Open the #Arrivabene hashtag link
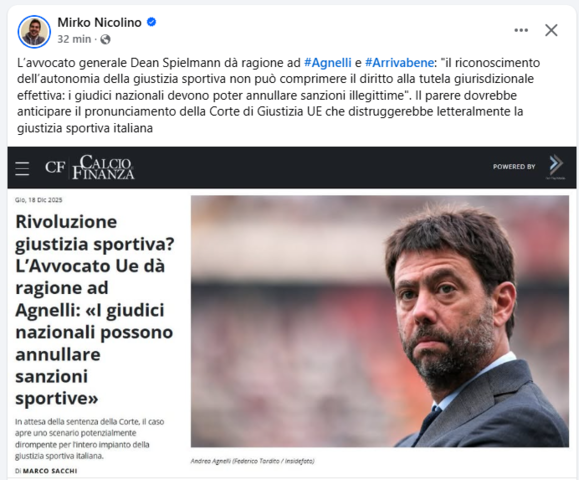 tap(399, 63)
